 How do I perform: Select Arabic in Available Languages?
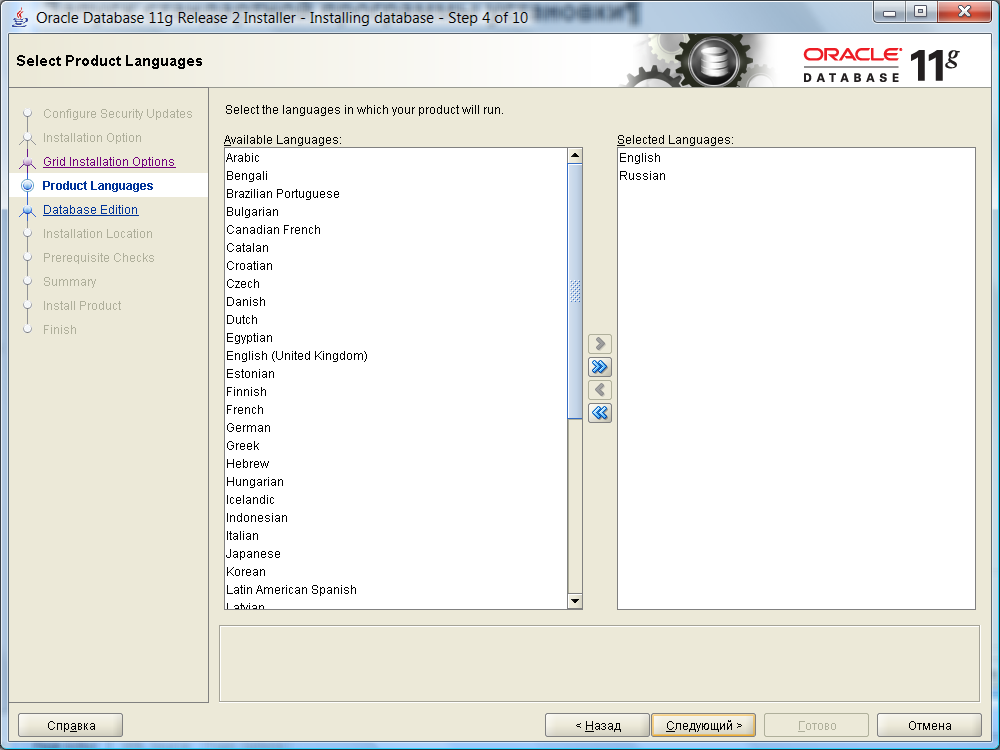(x=395, y=158)
